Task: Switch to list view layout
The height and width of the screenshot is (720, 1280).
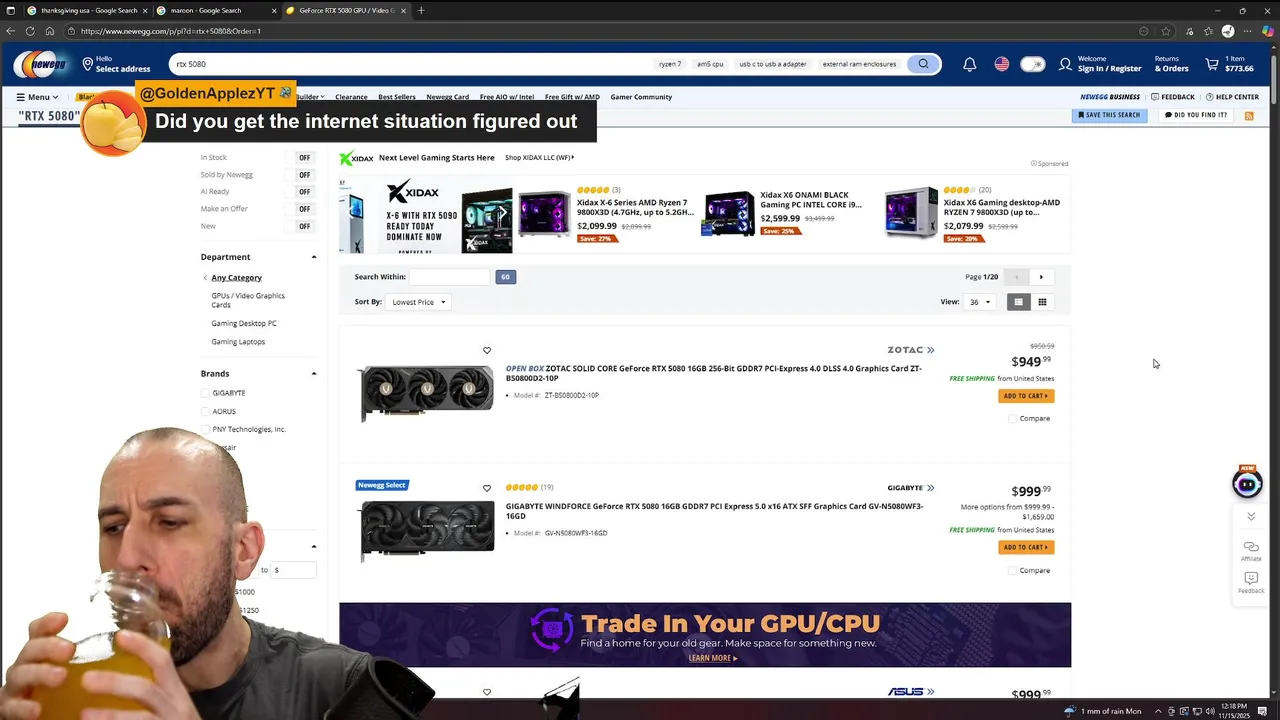Action: click(x=1018, y=302)
